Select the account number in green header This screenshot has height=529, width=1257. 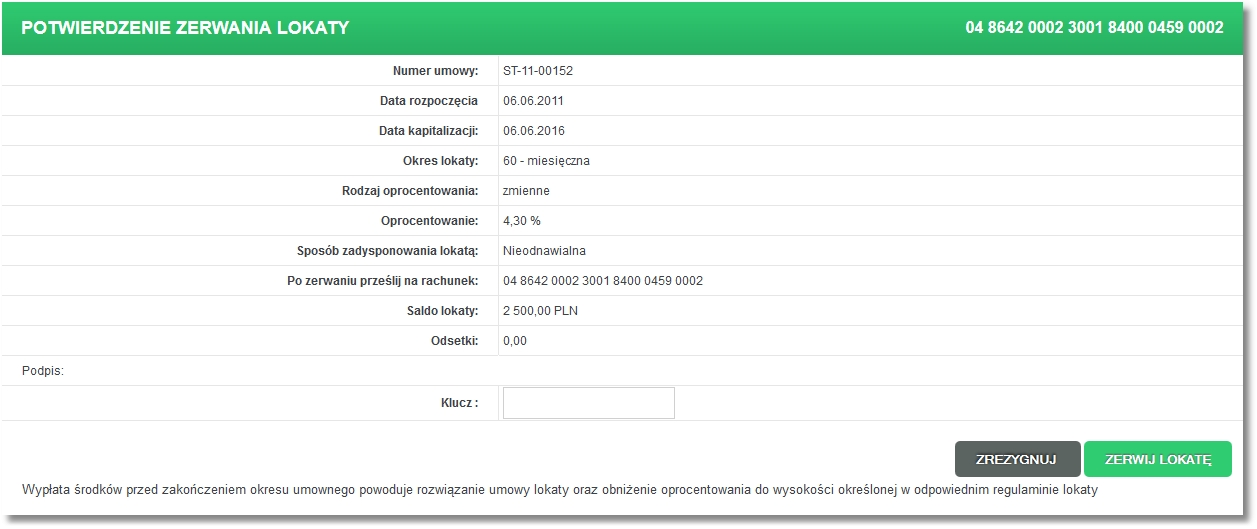[1094, 28]
